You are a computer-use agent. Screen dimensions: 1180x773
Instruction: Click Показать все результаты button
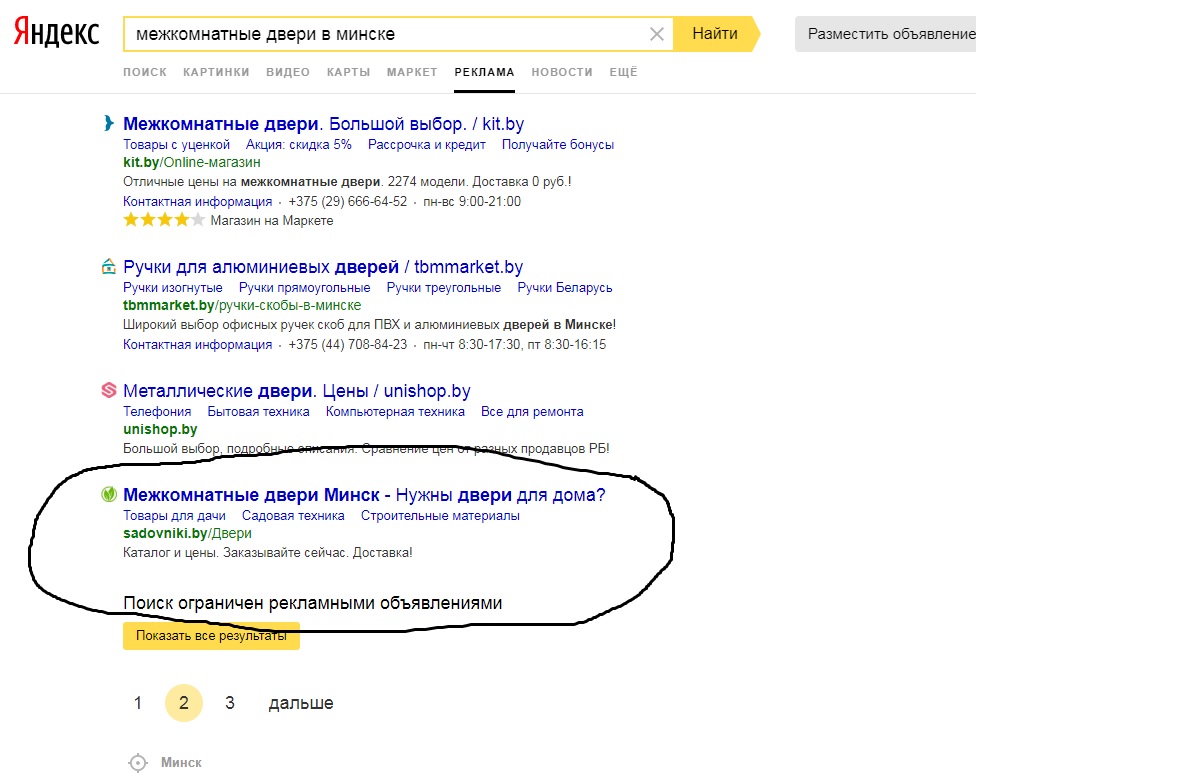[x=211, y=635]
